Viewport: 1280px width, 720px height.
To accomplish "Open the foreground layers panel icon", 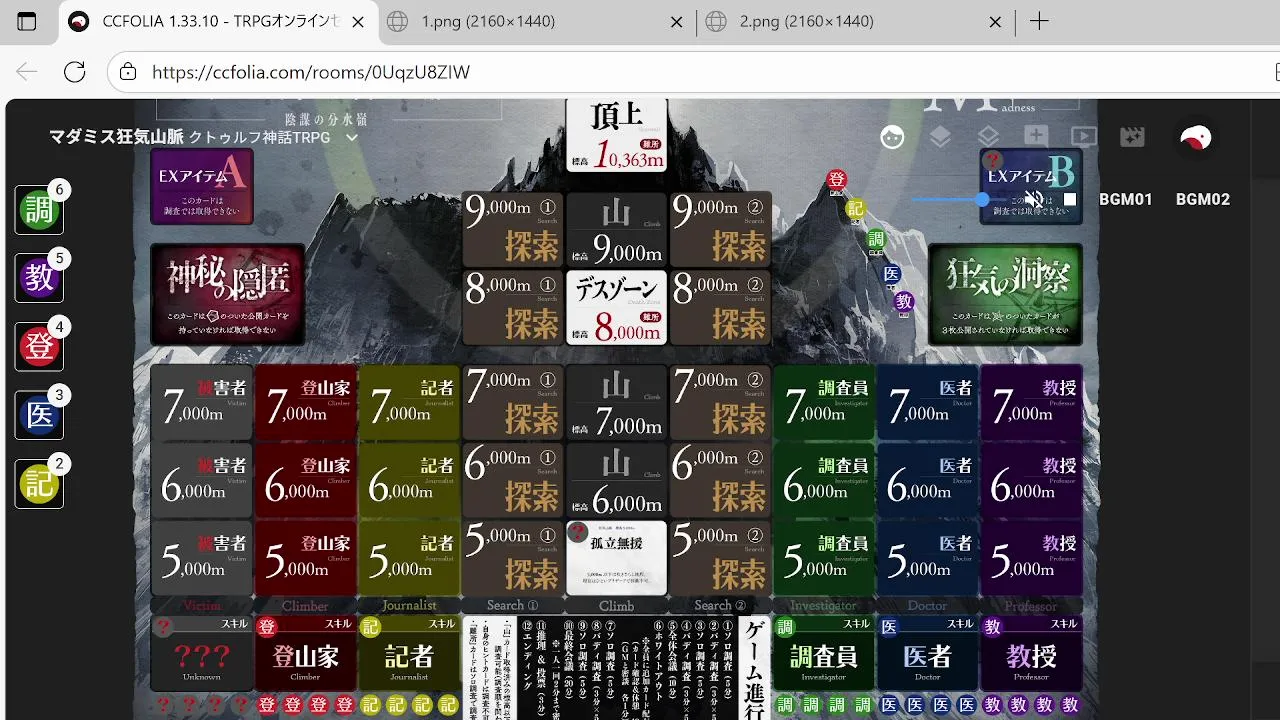I will [940, 137].
